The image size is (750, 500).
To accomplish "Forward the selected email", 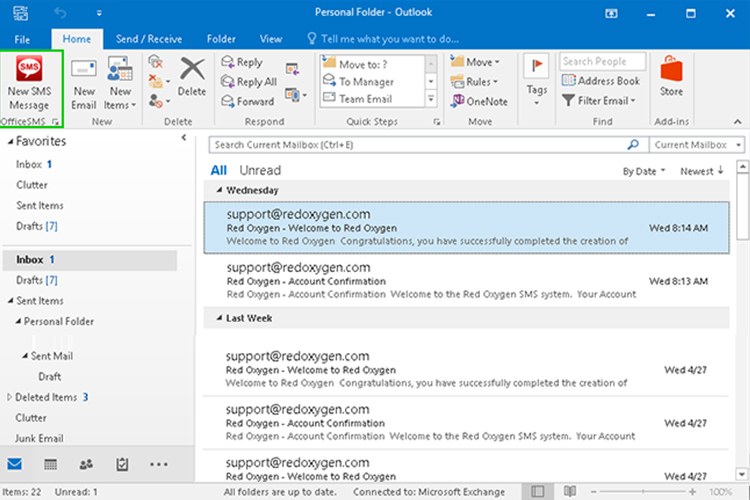I will pyautogui.click(x=247, y=101).
